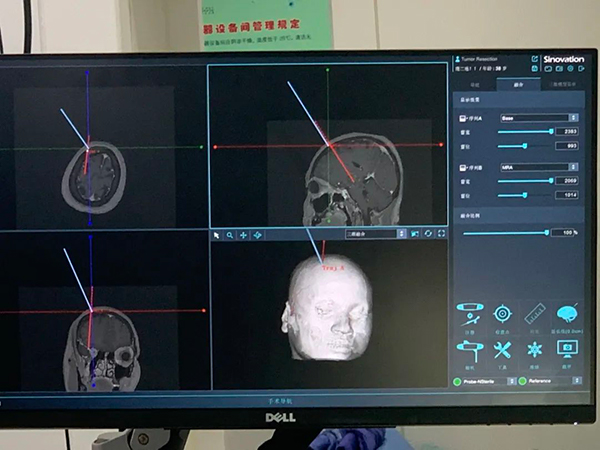Screen dimensions: 600x450
Task: Choose the four-arrow pan tool
Action: click(x=243, y=235)
